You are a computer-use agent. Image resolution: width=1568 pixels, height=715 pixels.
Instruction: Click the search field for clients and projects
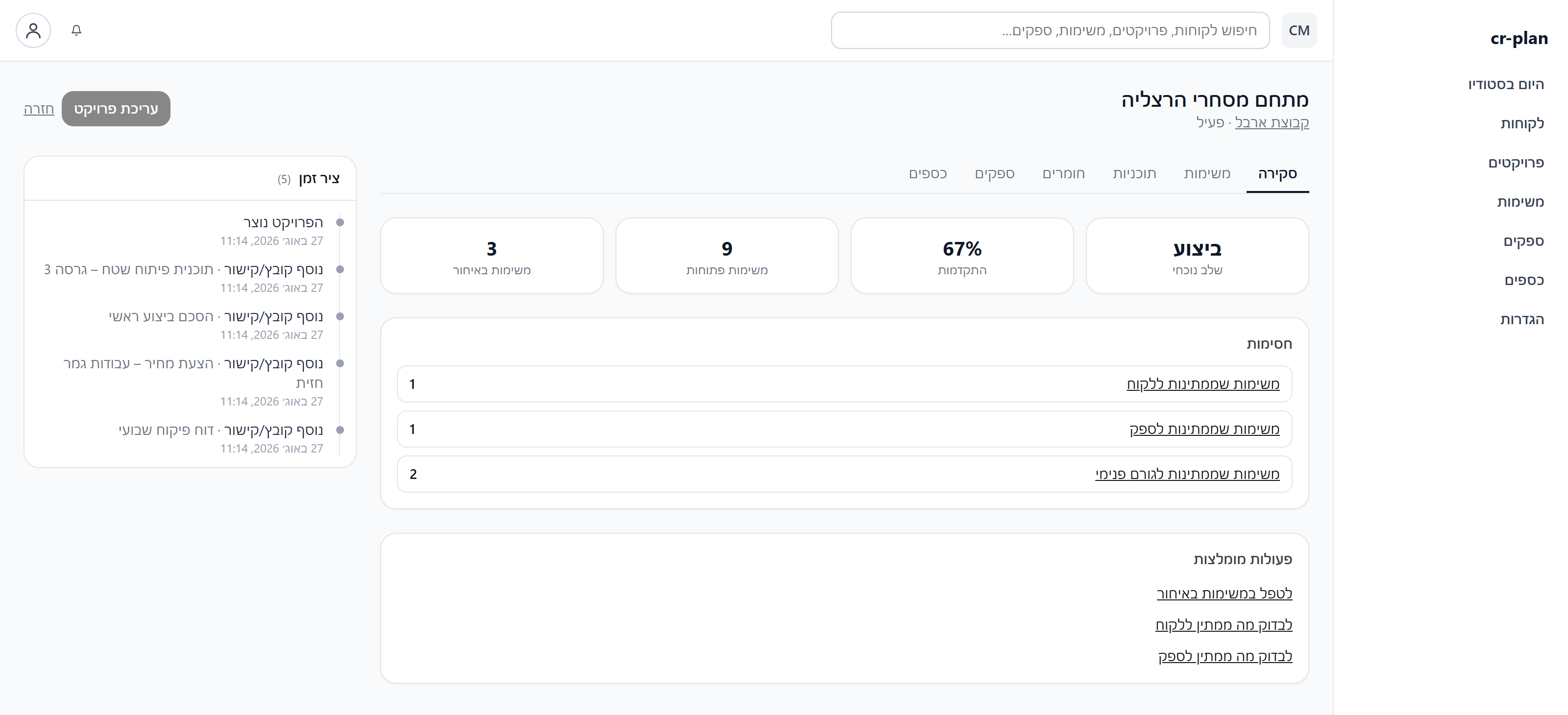point(1050,30)
